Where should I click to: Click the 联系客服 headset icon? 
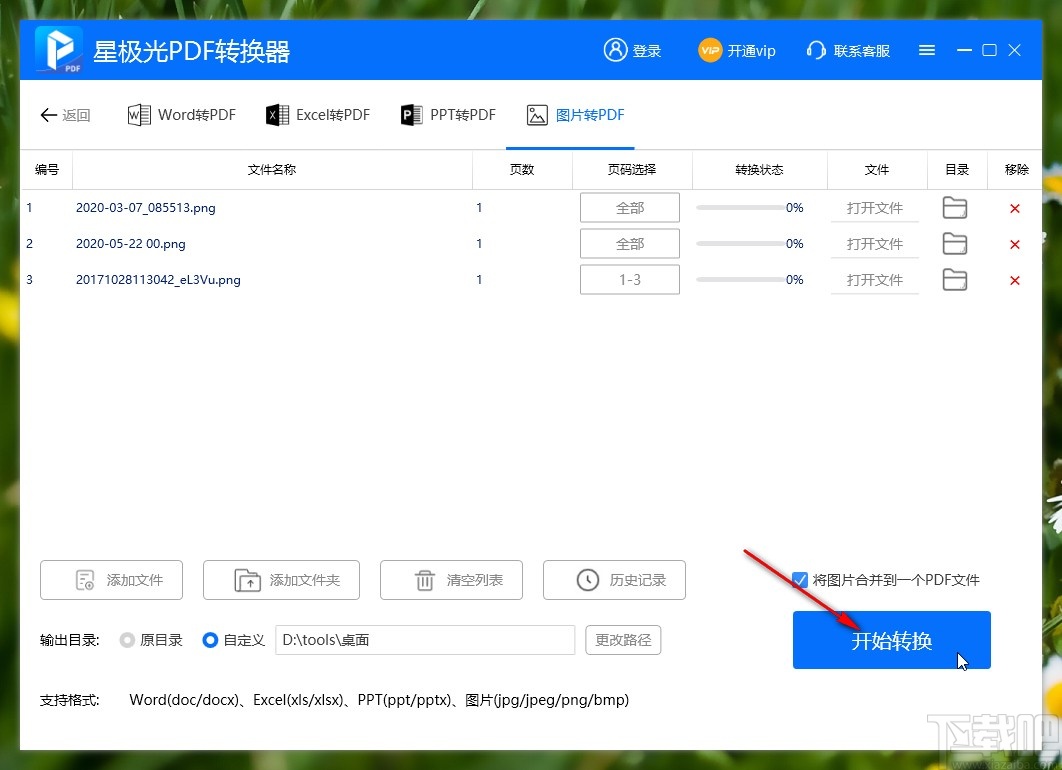point(816,49)
